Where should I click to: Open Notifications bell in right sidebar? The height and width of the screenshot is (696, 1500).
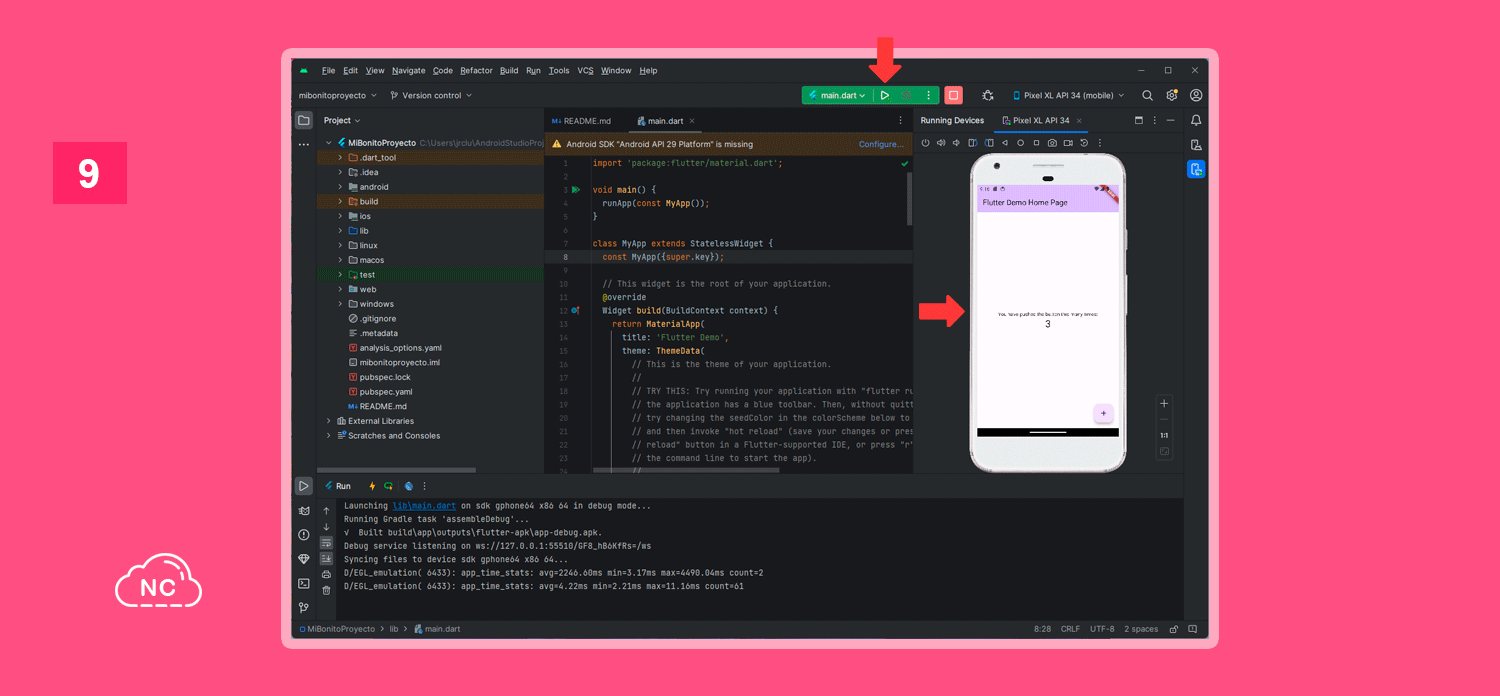(1196, 120)
